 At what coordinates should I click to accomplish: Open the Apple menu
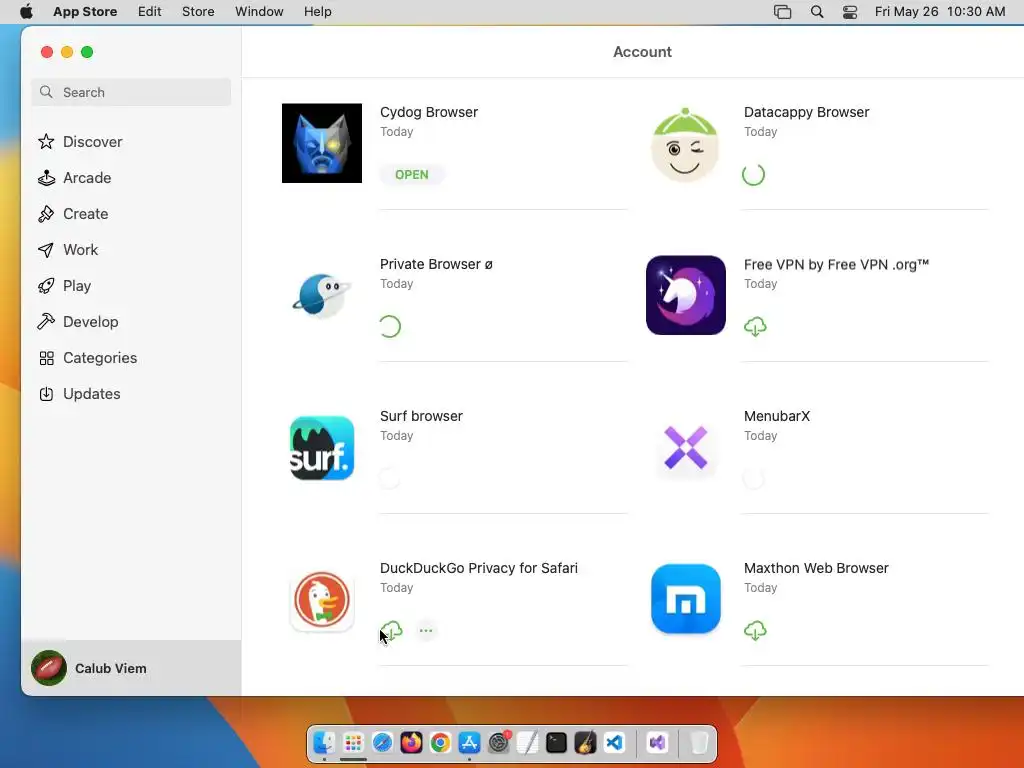26,12
